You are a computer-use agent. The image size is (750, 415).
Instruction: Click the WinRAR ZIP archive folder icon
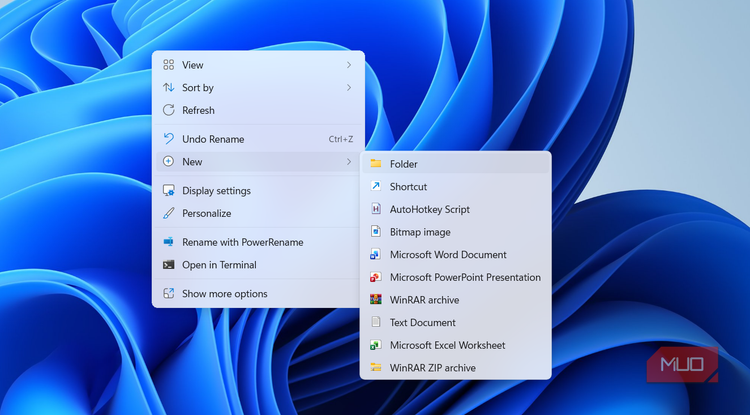[376, 367]
